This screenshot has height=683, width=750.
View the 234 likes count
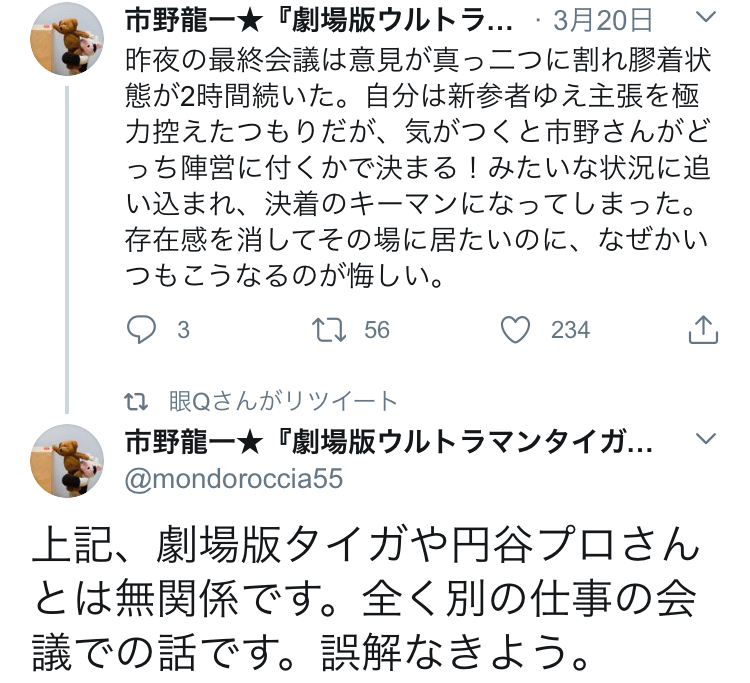570,329
